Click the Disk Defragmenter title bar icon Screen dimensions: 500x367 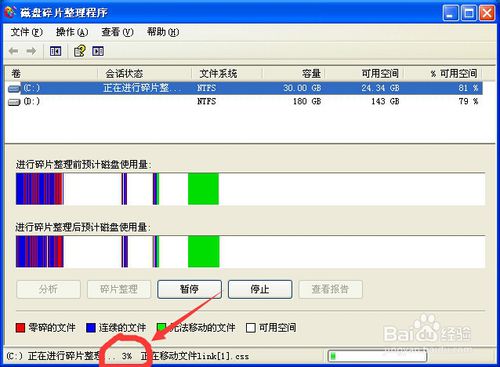pos(10,12)
